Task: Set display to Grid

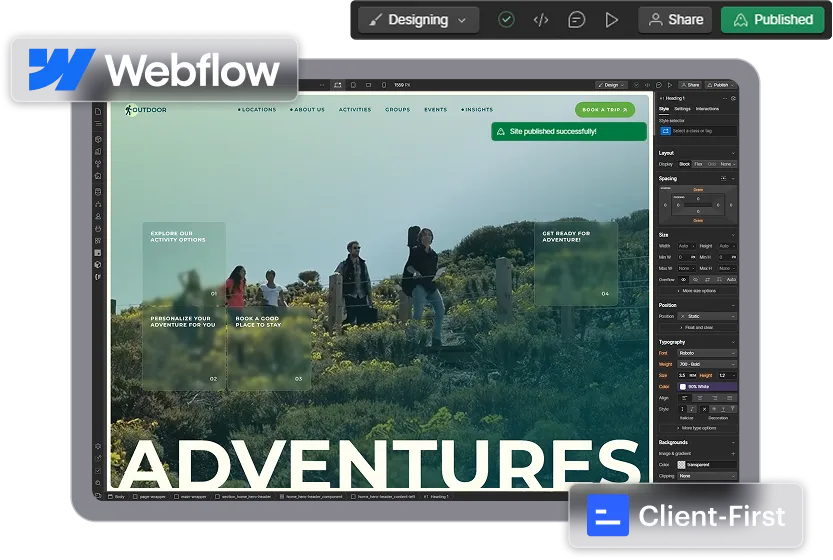Action: 712,164
